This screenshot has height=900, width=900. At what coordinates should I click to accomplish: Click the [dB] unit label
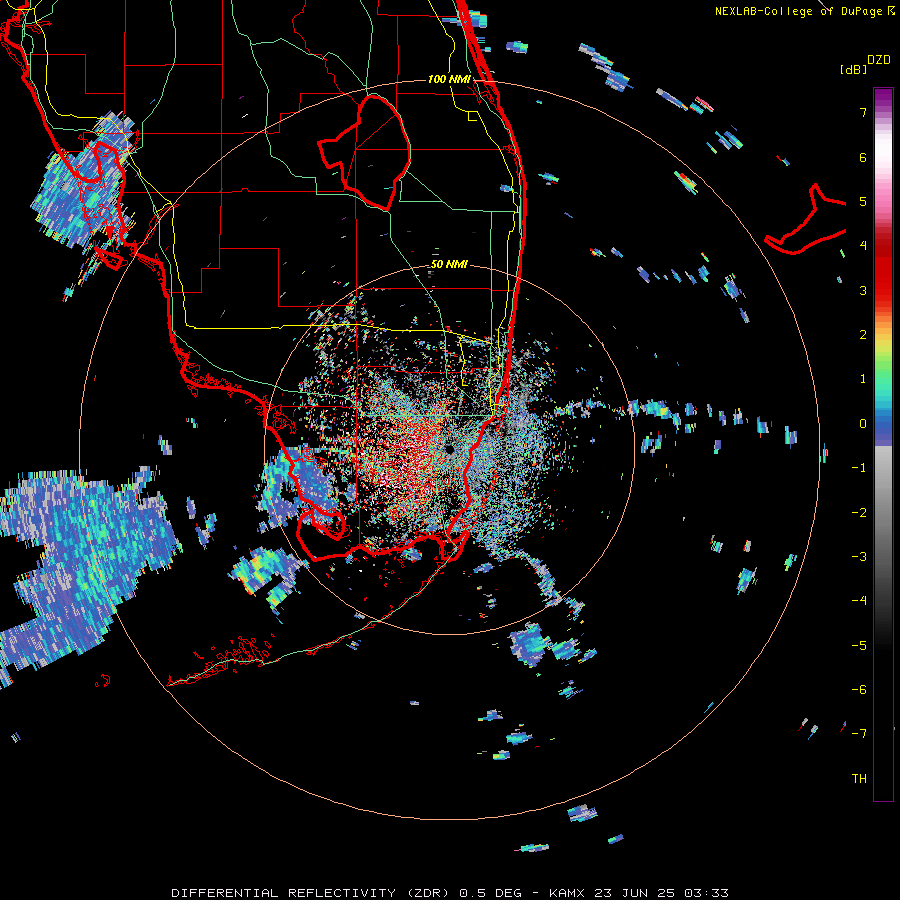point(854,69)
